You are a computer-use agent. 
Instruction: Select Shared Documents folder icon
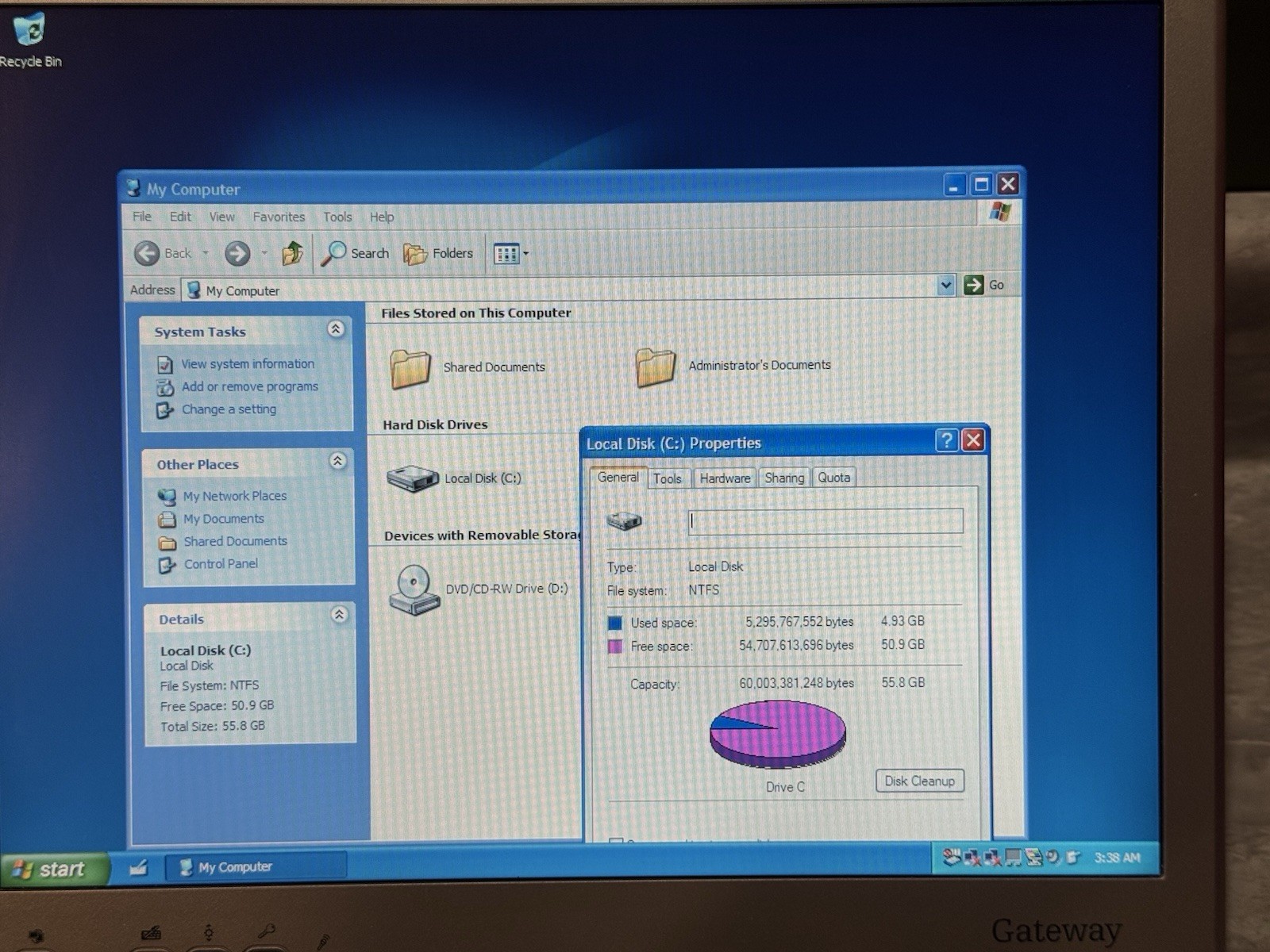tap(410, 369)
